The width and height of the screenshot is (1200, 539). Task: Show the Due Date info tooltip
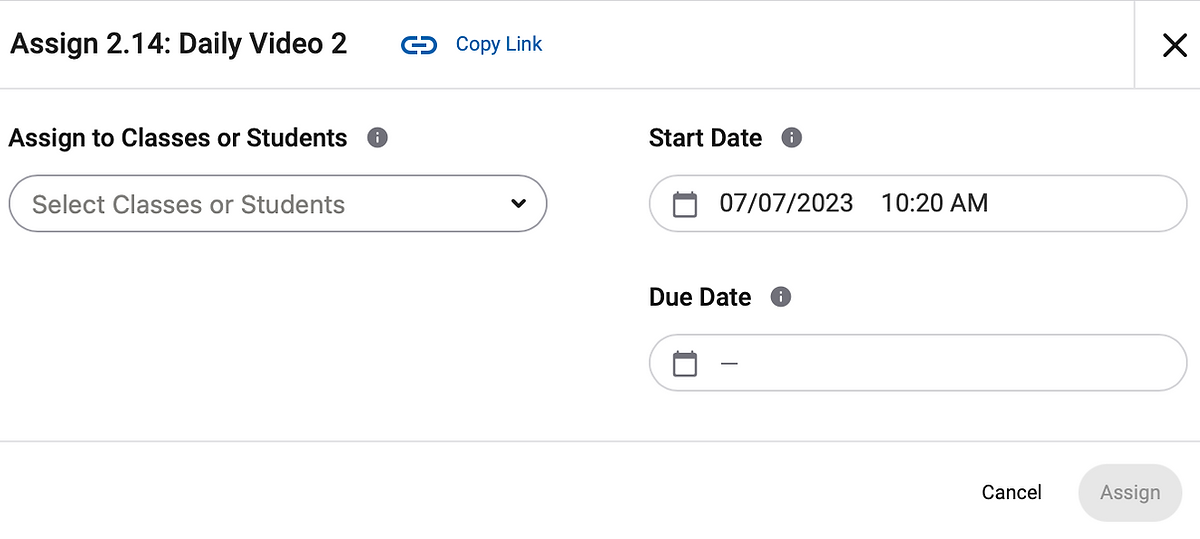(x=781, y=297)
